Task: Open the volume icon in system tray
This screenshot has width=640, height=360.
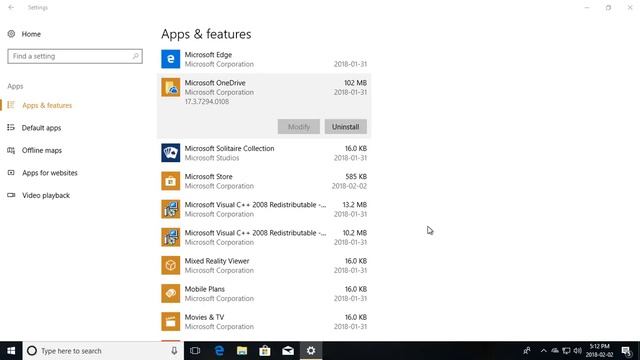Action: coord(577,351)
